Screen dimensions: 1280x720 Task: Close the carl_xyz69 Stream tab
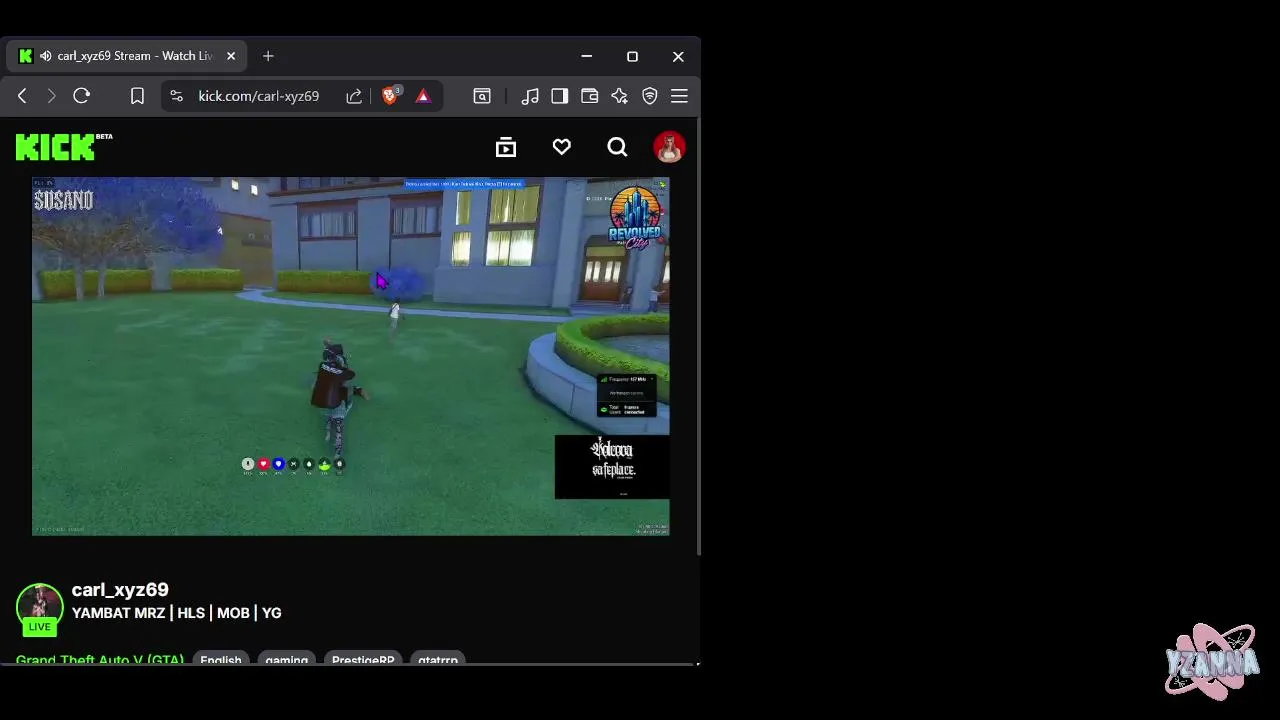click(231, 56)
